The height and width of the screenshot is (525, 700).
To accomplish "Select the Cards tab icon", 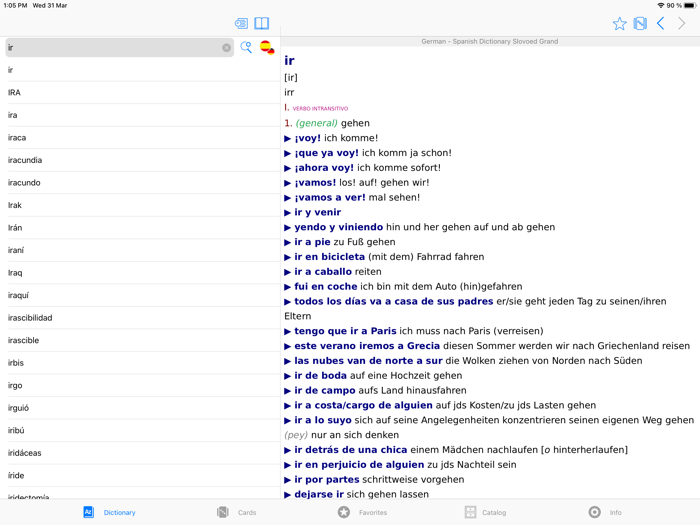I will click(x=223, y=512).
